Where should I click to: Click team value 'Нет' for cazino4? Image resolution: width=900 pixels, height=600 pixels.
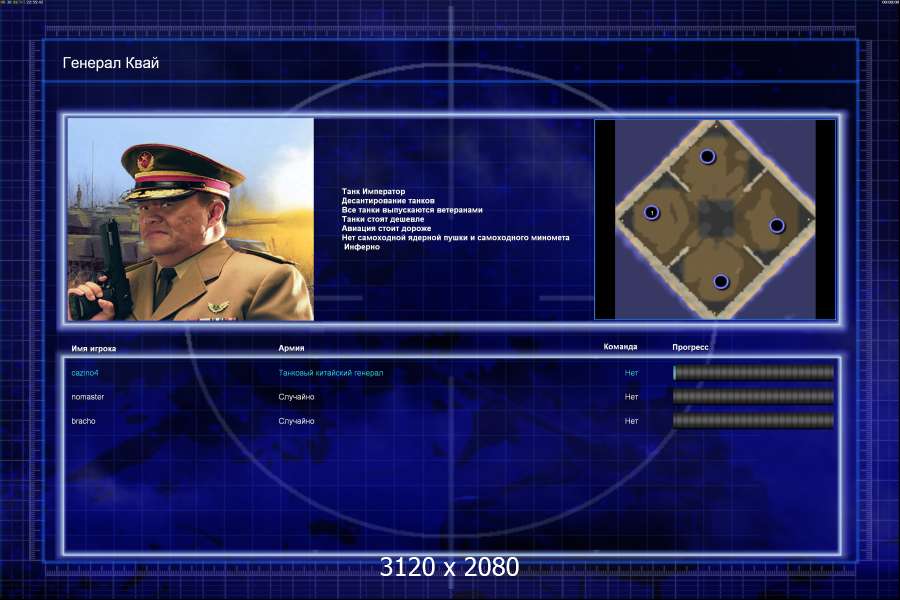tap(631, 373)
